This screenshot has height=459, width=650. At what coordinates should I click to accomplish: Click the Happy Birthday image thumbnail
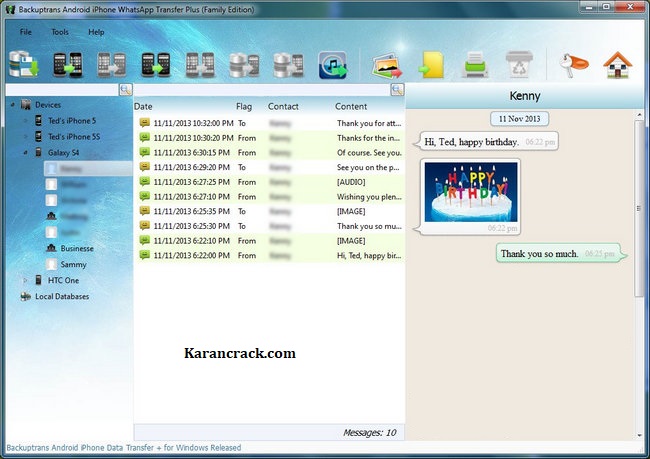[471, 192]
